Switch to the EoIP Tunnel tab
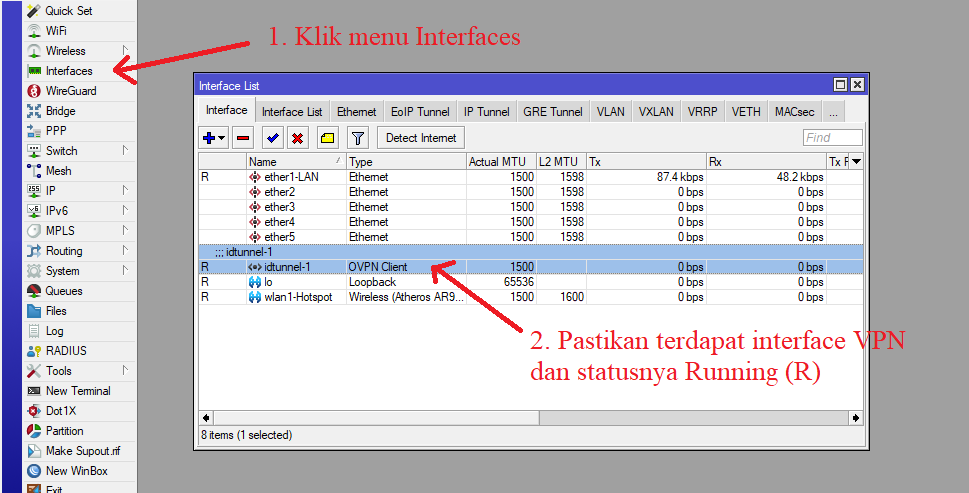 [x=420, y=112]
